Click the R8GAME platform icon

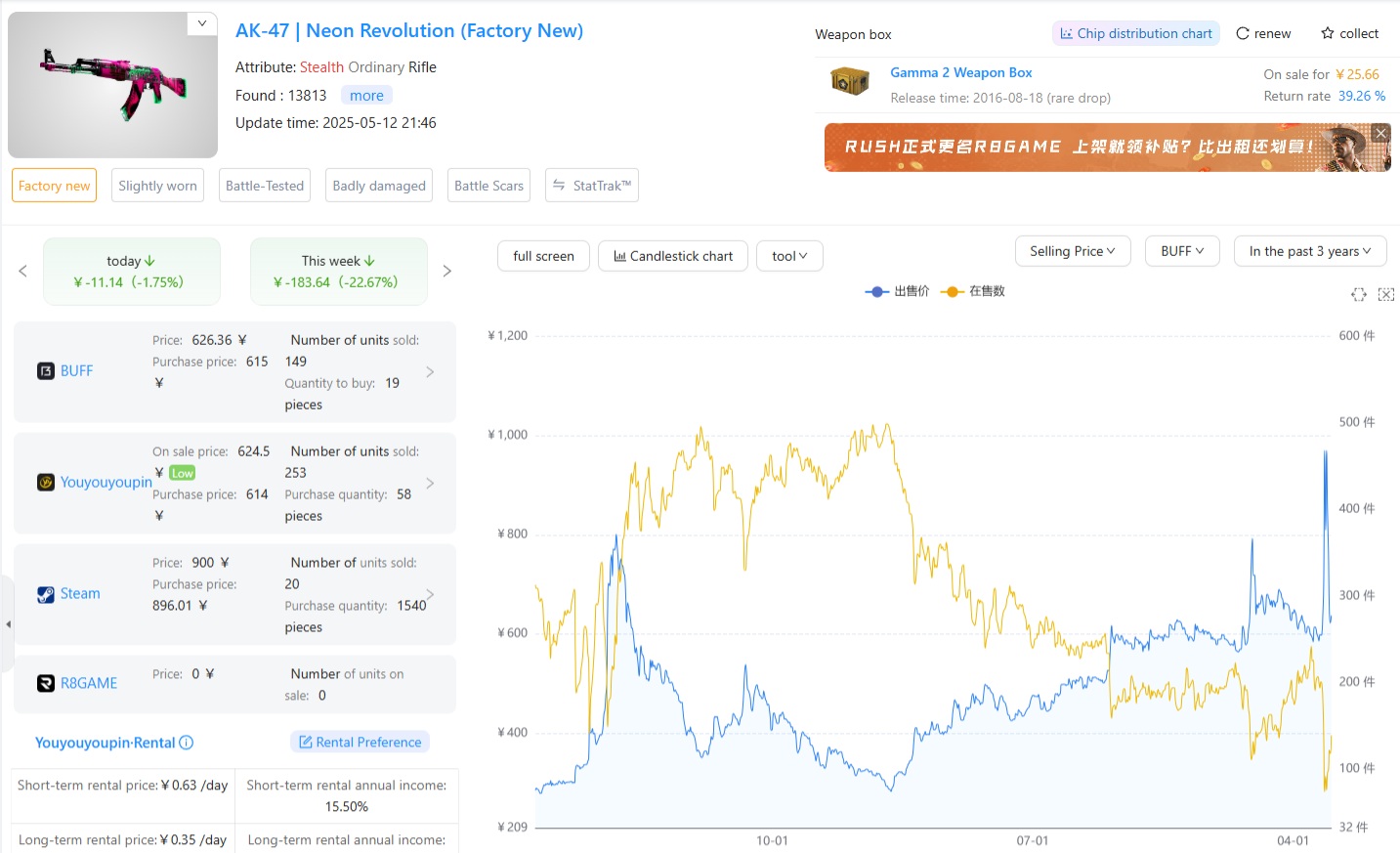coord(46,684)
